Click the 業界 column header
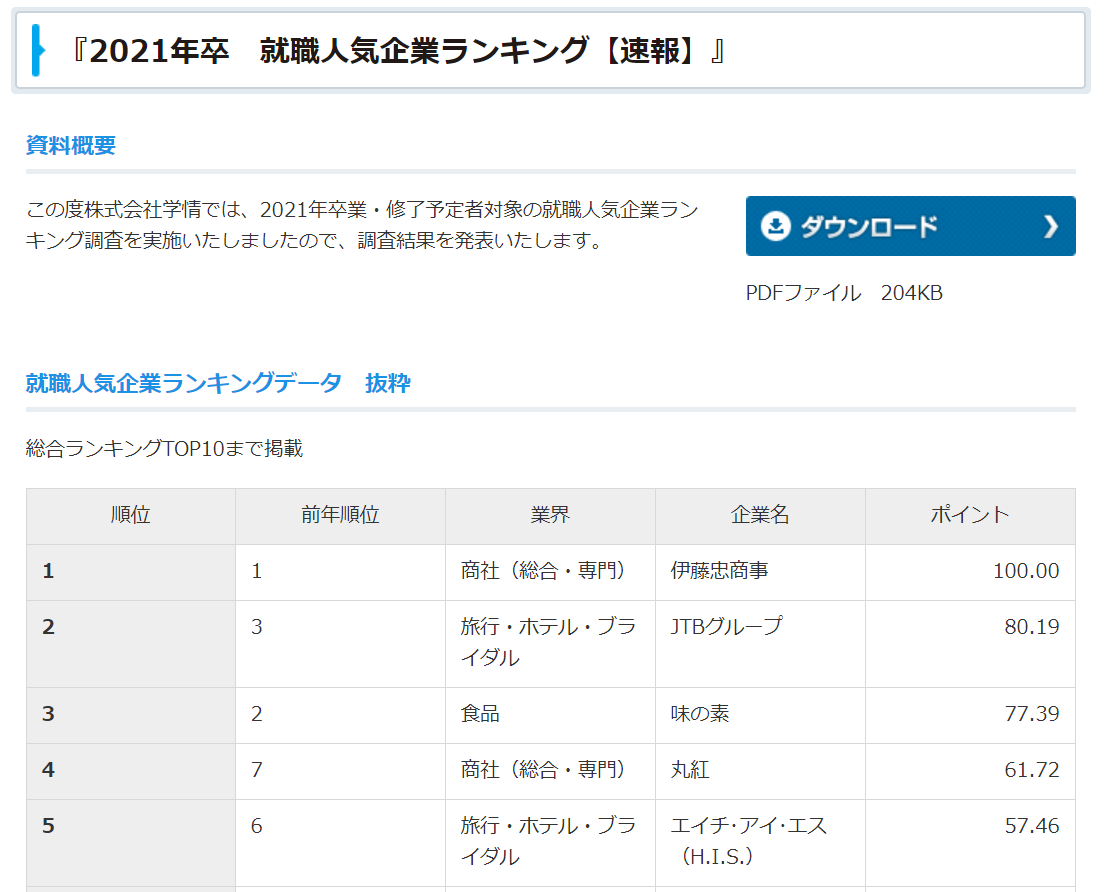 click(x=550, y=516)
